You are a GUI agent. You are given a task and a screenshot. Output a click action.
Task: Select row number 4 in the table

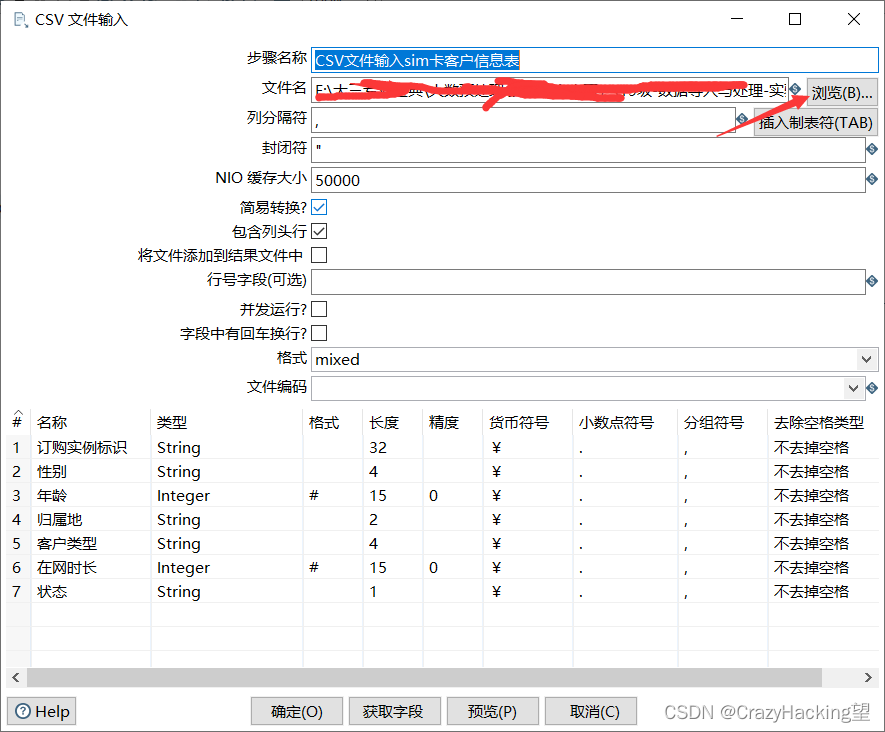coord(17,519)
